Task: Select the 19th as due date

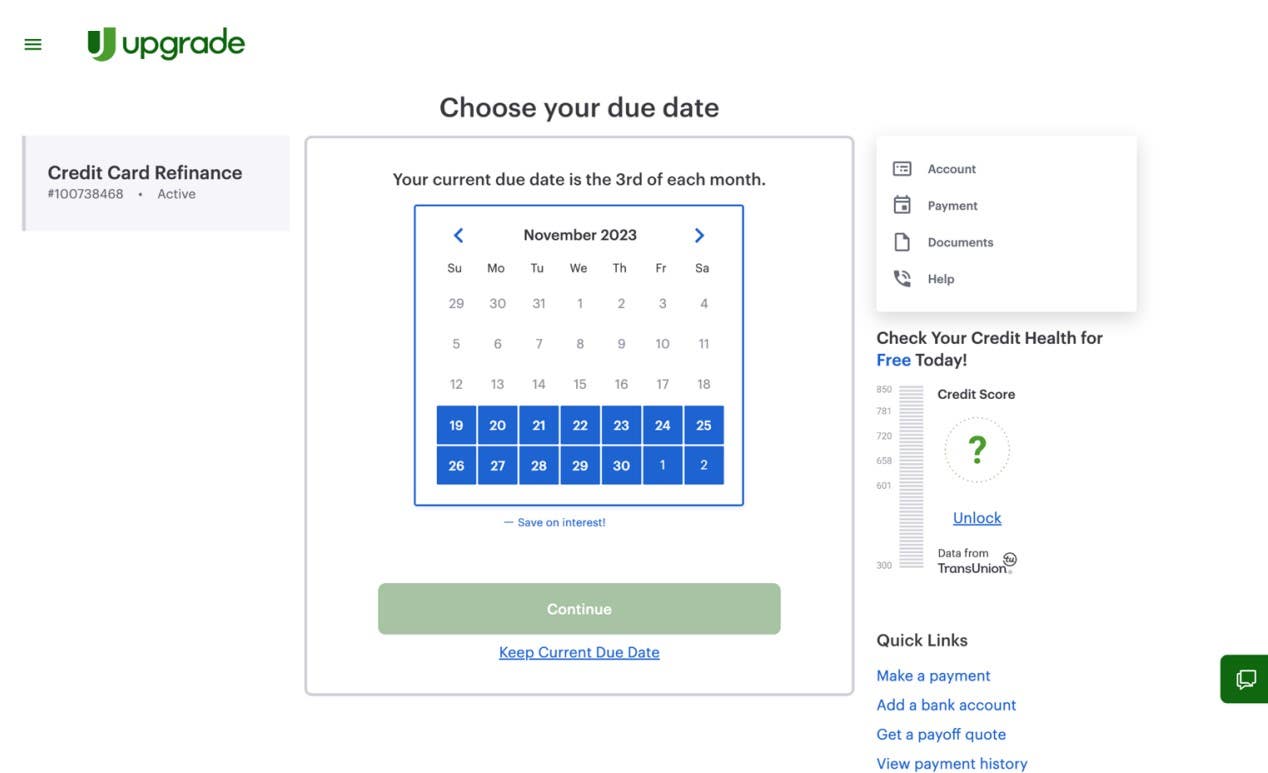Action: (x=456, y=425)
